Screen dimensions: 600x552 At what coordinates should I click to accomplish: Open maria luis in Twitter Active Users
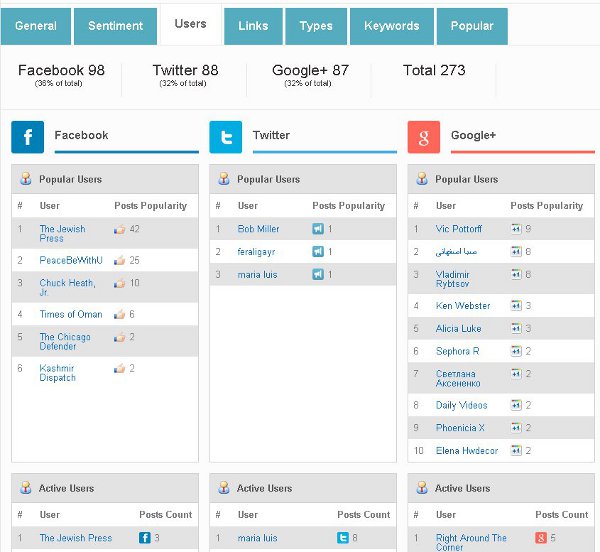(257, 537)
